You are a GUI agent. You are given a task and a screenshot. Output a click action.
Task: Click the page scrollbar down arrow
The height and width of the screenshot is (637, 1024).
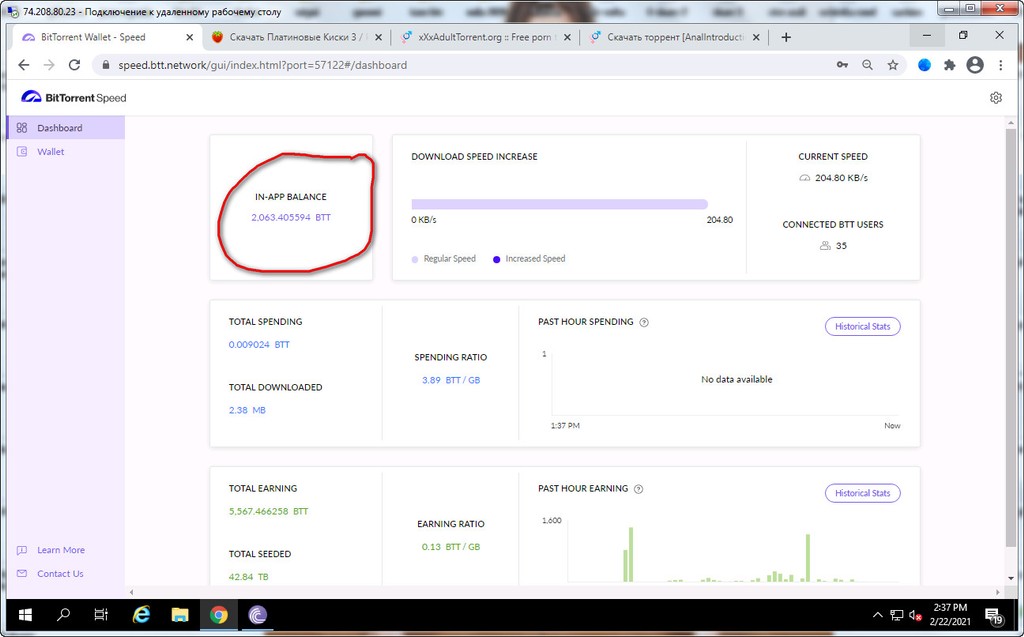(1011, 579)
